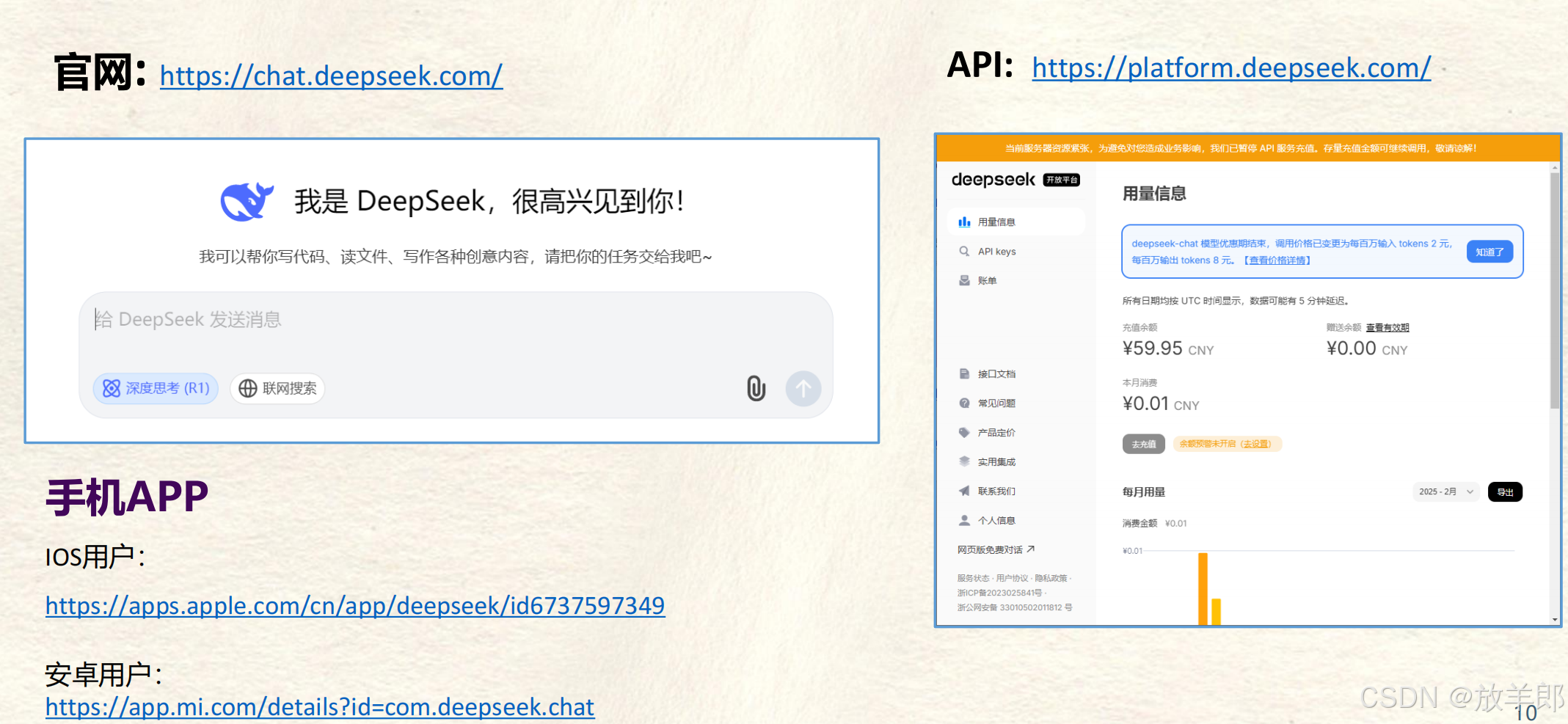The height and width of the screenshot is (724, 1568).
Task: Click the ¥59.95 CNY recharge balance value
Action: 1168,348
